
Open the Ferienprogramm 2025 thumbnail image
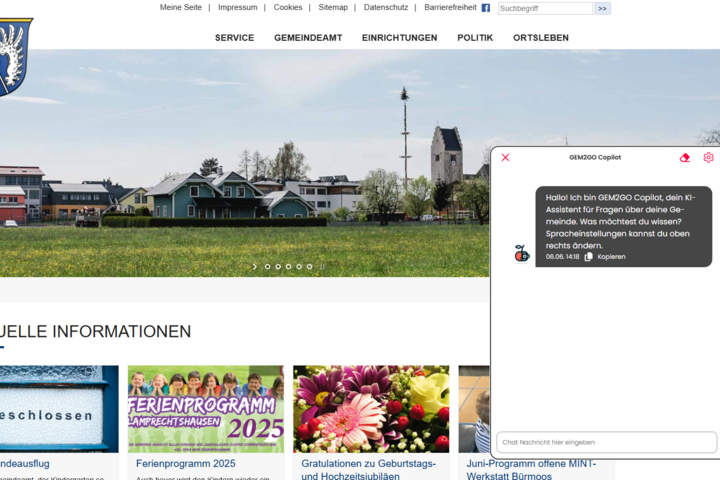(206, 409)
